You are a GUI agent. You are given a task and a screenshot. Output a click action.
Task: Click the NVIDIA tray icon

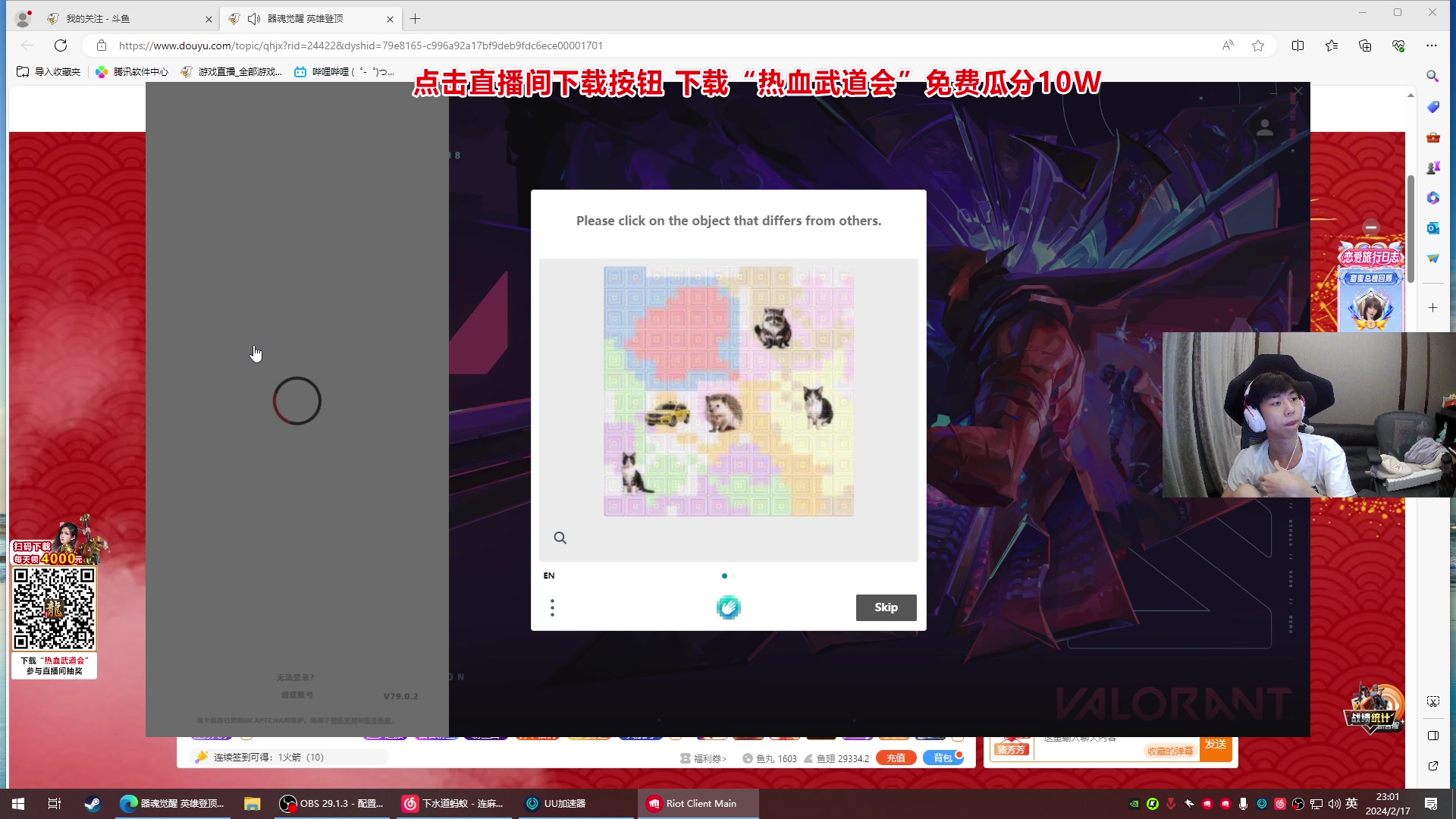click(1134, 804)
